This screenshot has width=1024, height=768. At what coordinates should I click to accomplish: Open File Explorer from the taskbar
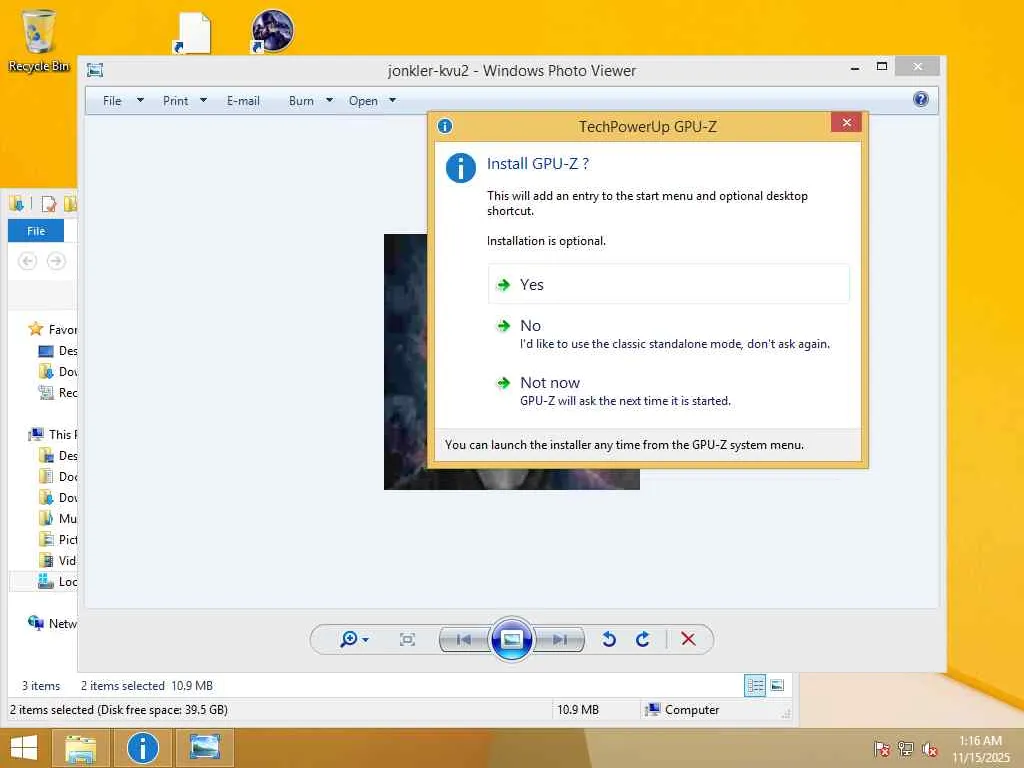(x=80, y=748)
